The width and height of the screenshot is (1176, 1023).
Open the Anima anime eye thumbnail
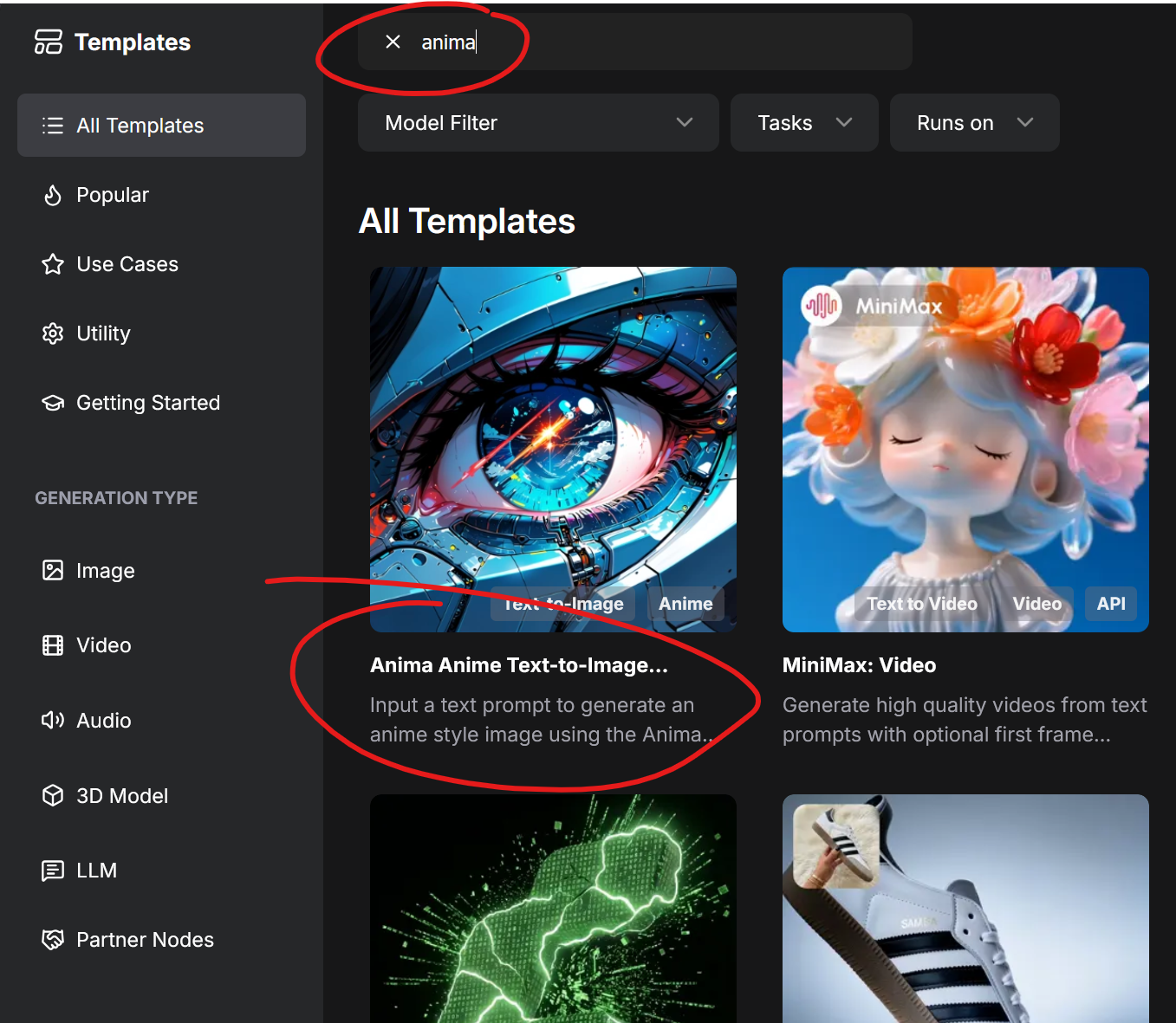click(x=553, y=450)
